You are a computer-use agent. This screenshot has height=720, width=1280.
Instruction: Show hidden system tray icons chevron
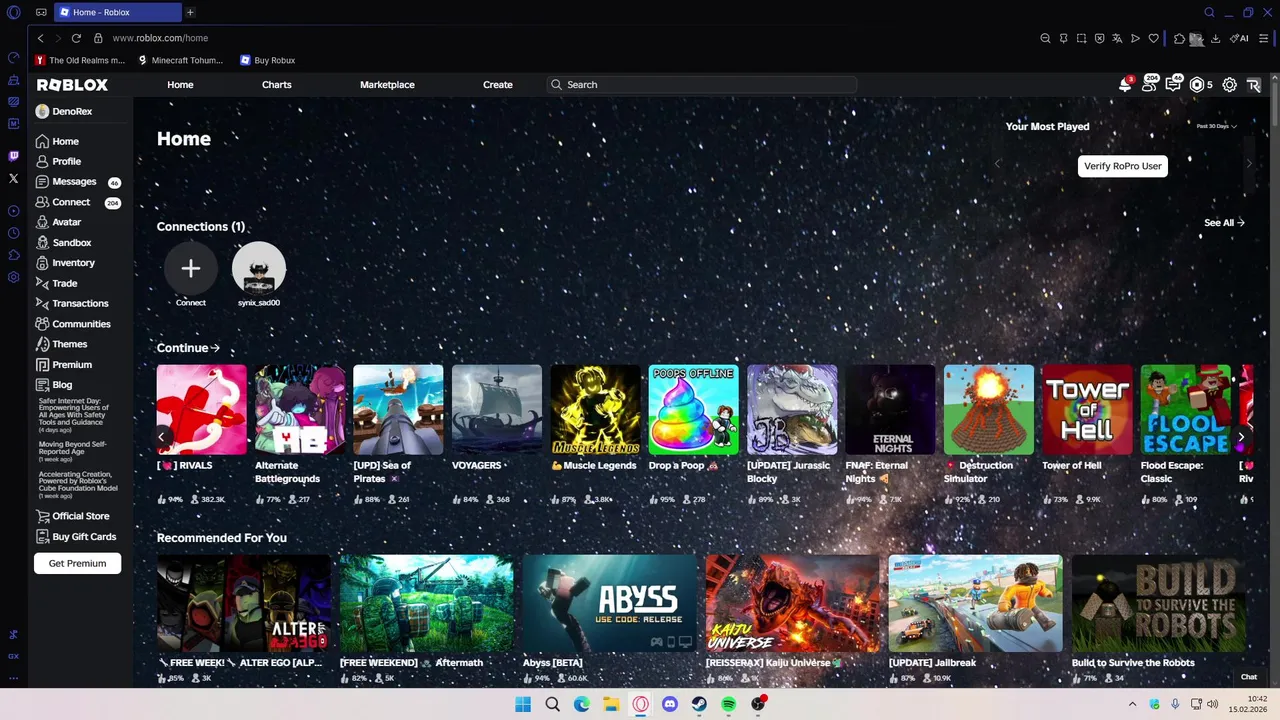point(1132,704)
